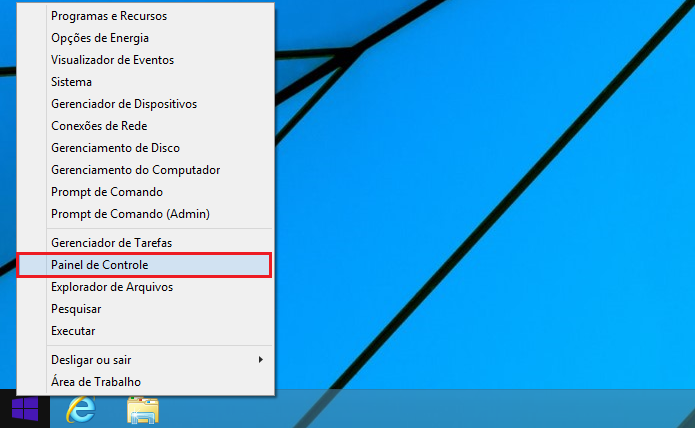Open Opções de Energia

pyautogui.click(x=145, y=38)
